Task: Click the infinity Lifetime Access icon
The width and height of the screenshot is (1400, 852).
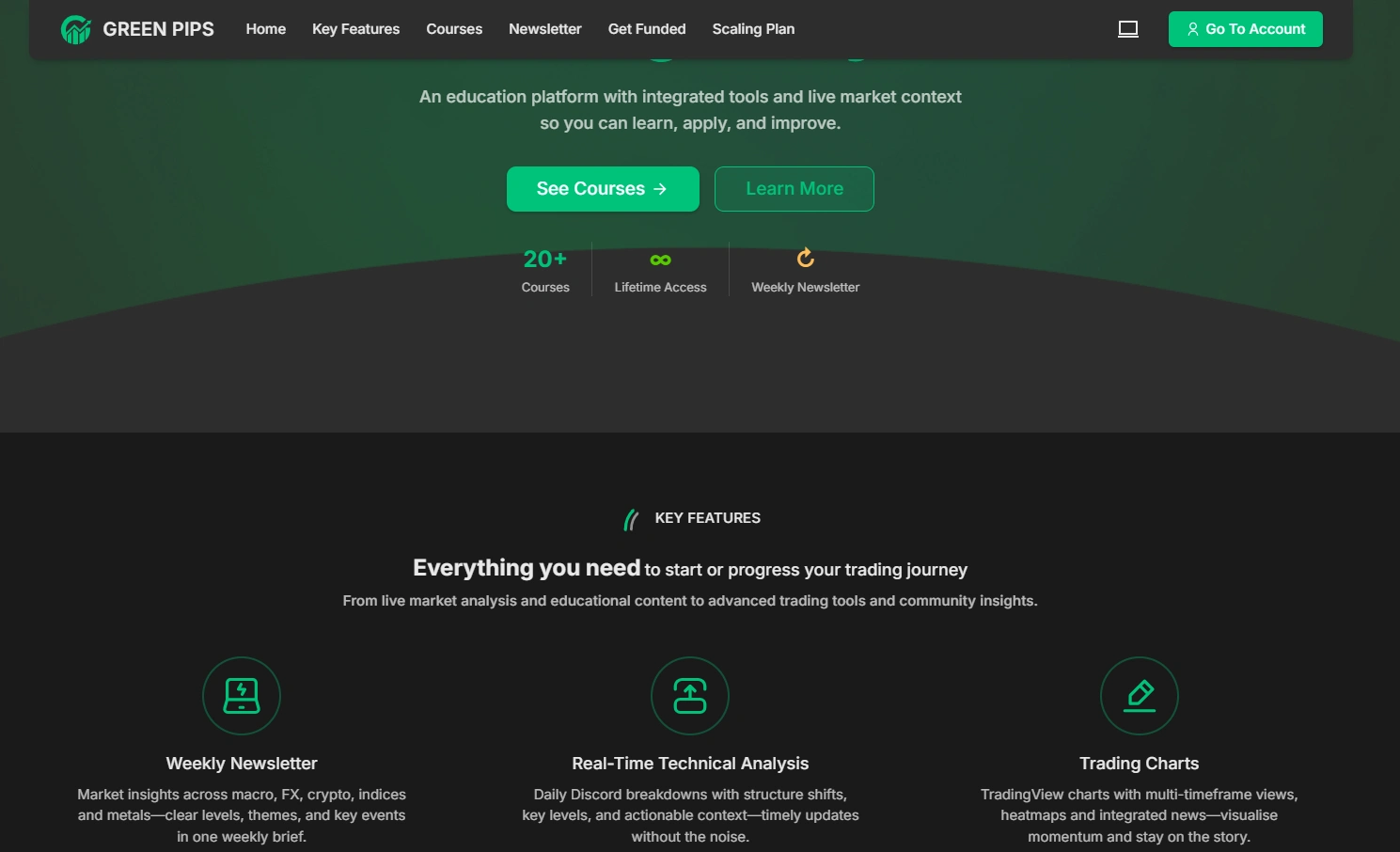Action: [660, 260]
